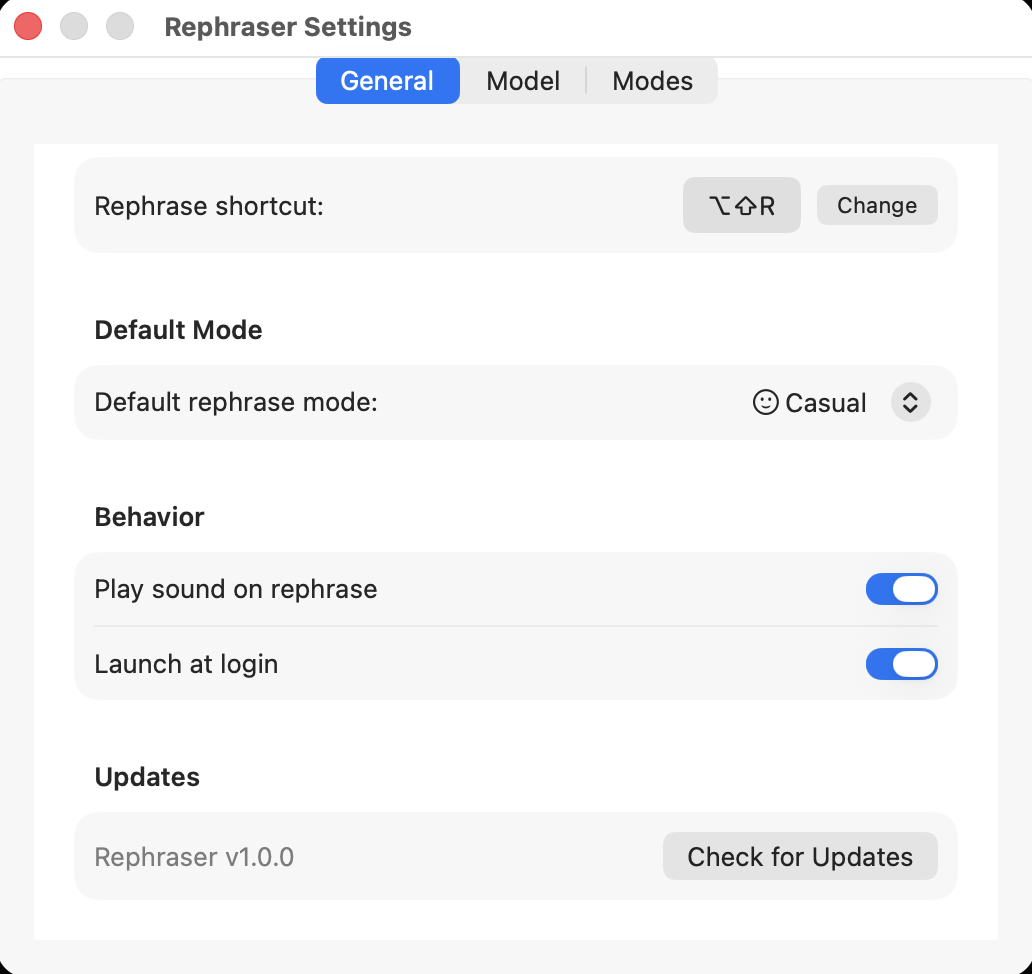Click the ⌥⇧R shortcut badge
Screen dimensions: 1032x974
741,205
